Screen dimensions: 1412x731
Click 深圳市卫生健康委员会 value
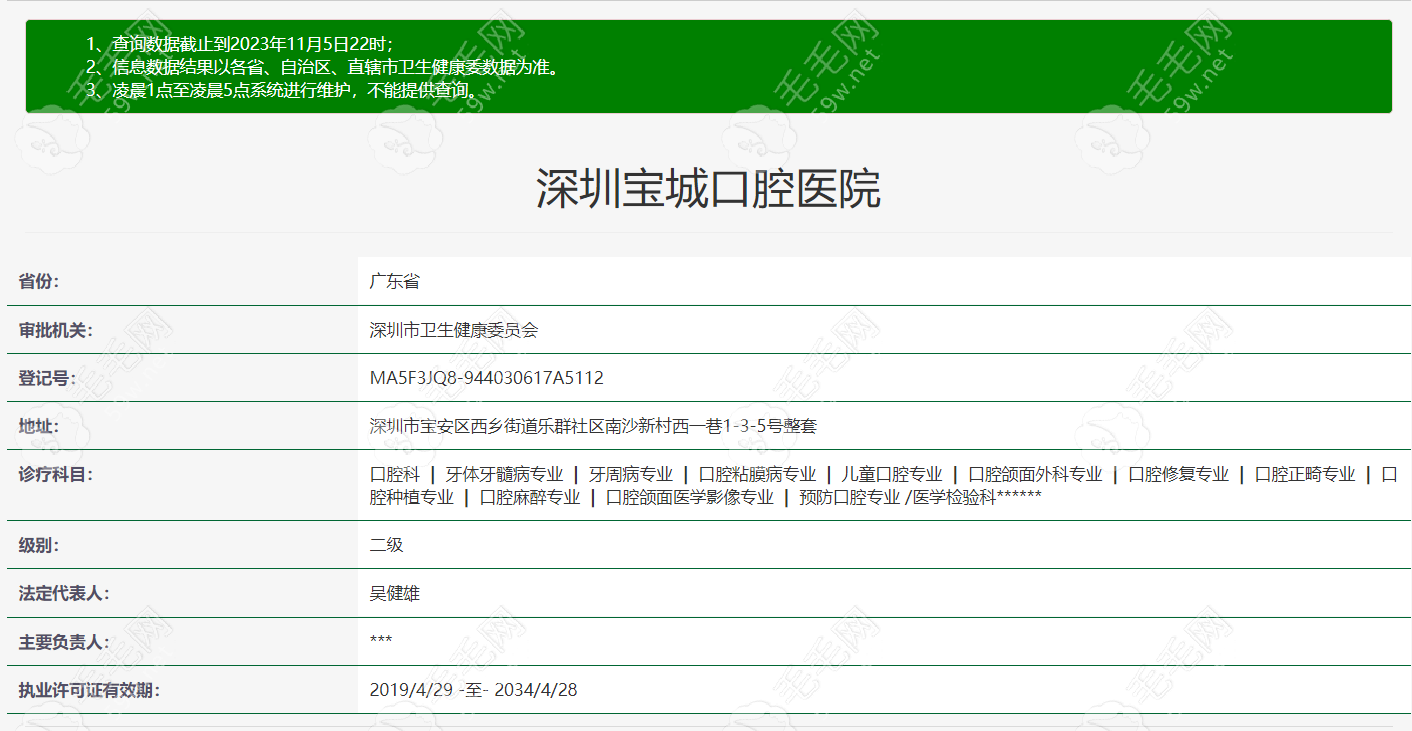coord(454,330)
